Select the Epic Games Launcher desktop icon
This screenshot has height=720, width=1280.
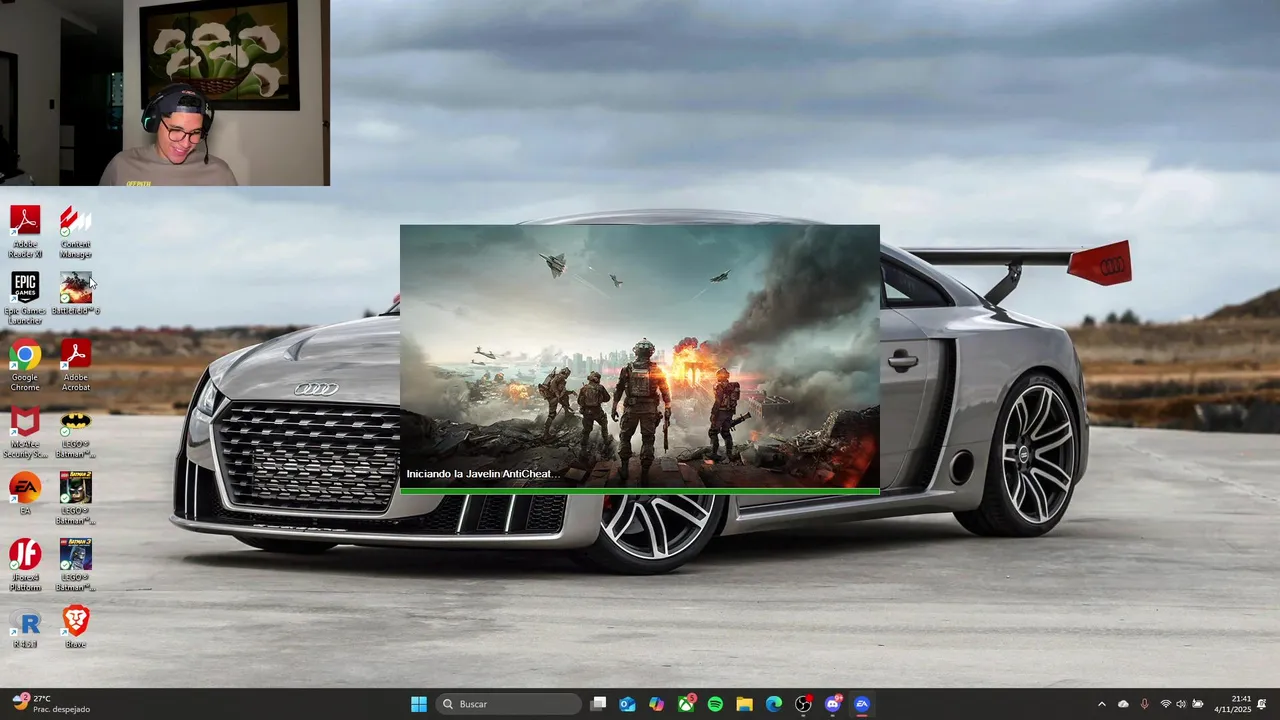25,298
